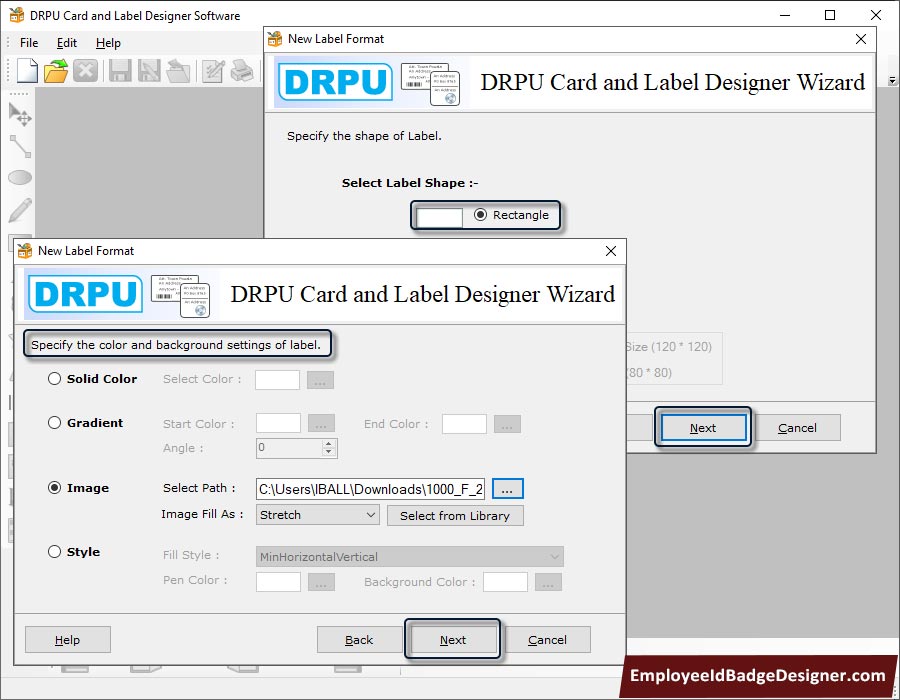900x700 pixels.
Task: Click Cancel in the label shape wizard
Action: pyautogui.click(x=797, y=428)
